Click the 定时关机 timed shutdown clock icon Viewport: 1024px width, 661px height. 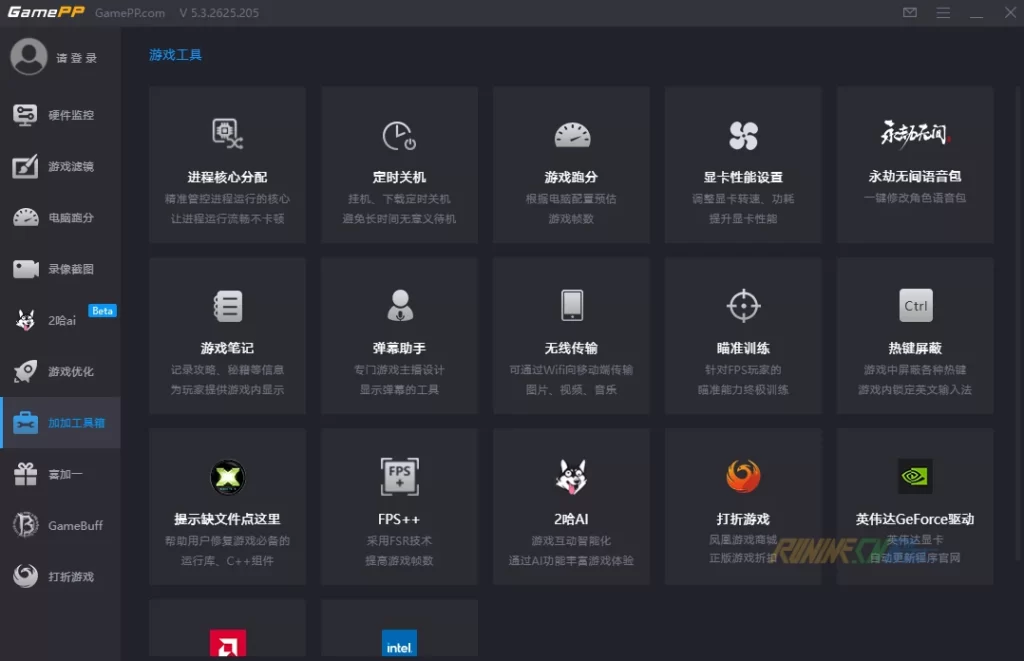coord(399,136)
